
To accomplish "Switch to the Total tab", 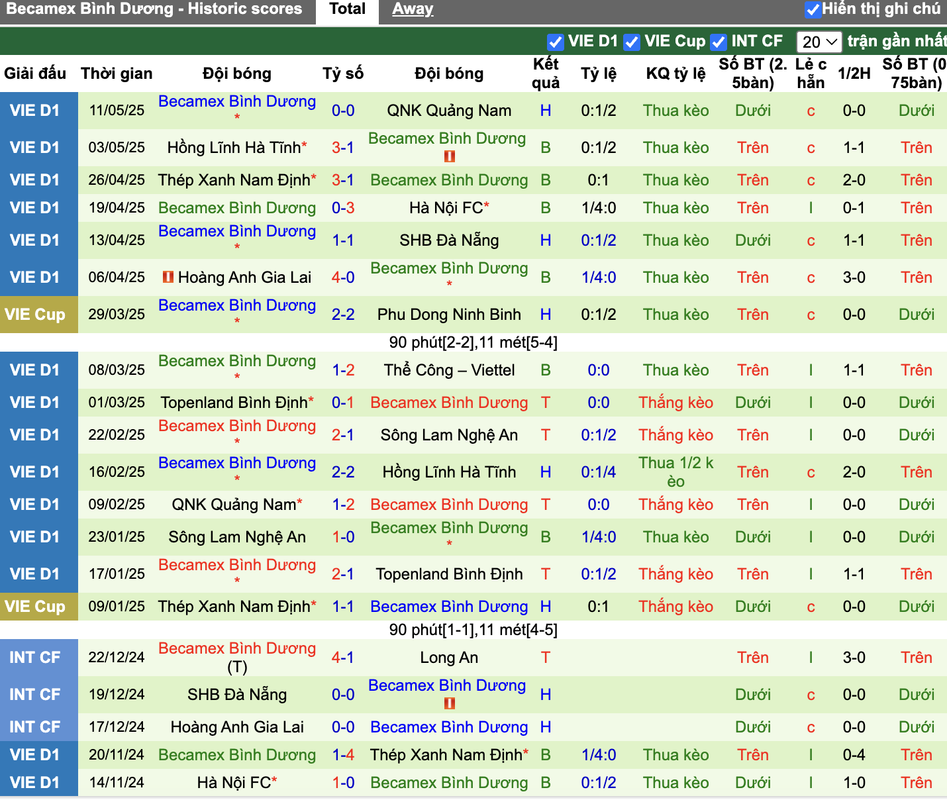I will coord(347,10).
